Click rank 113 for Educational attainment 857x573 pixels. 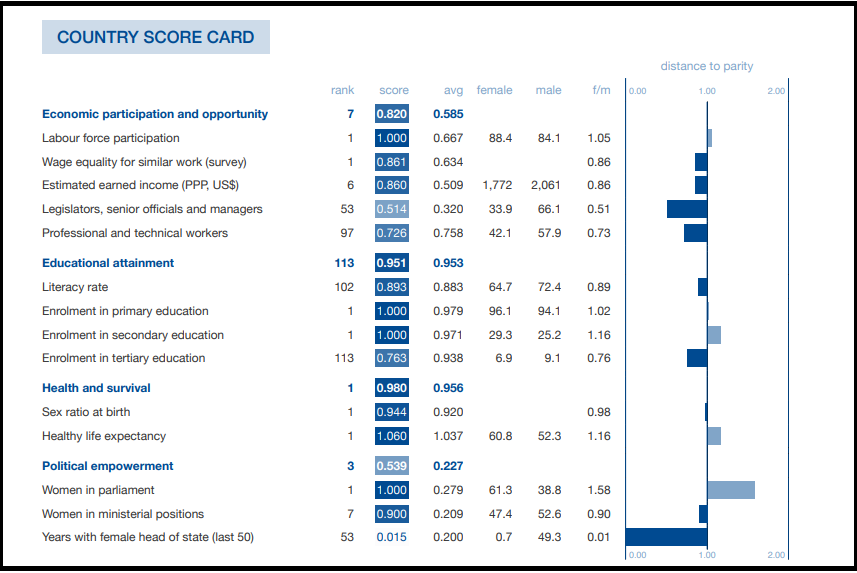coord(344,263)
